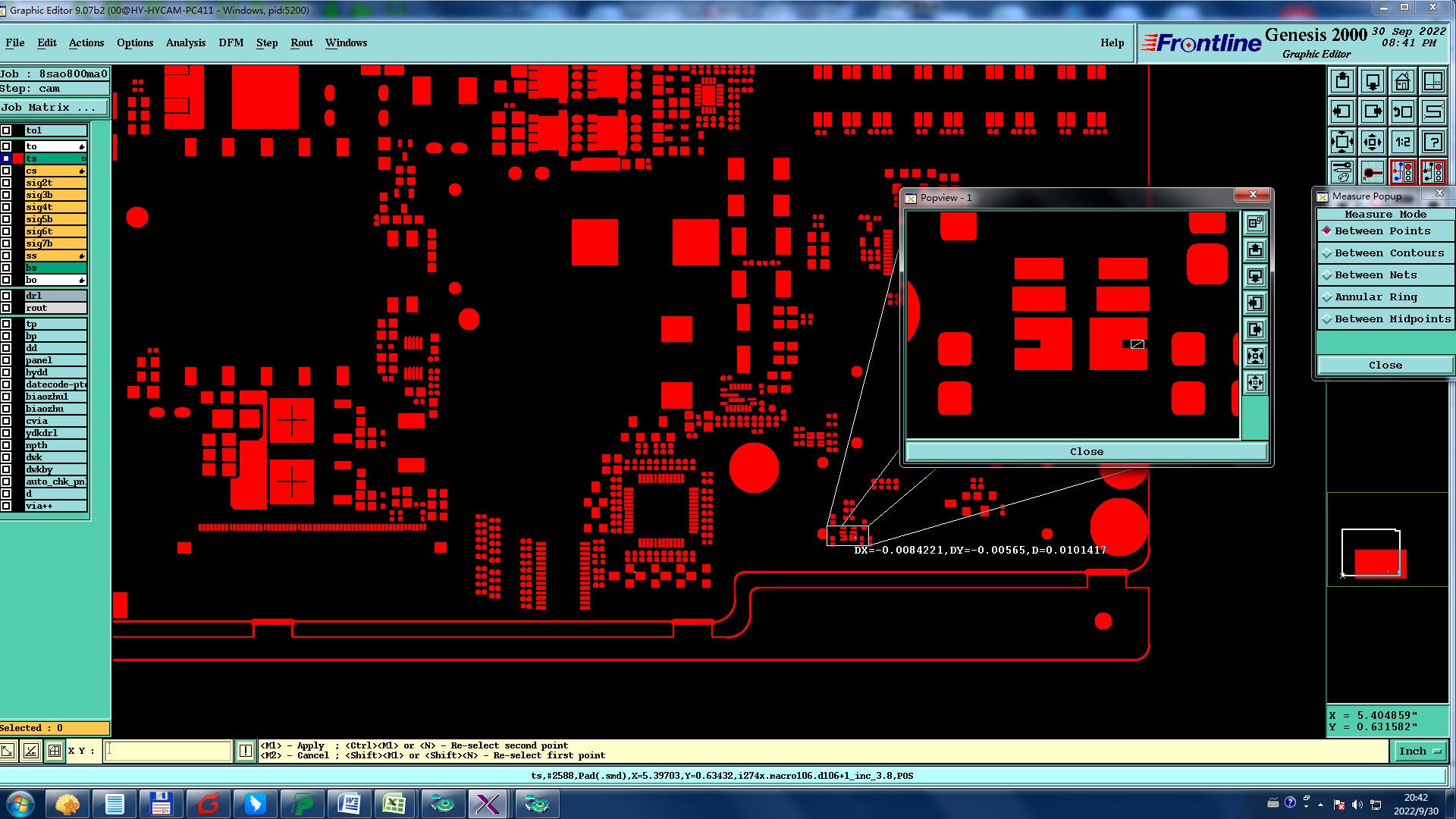
Task: Open the Analysis menu
Action: (186, 43)
